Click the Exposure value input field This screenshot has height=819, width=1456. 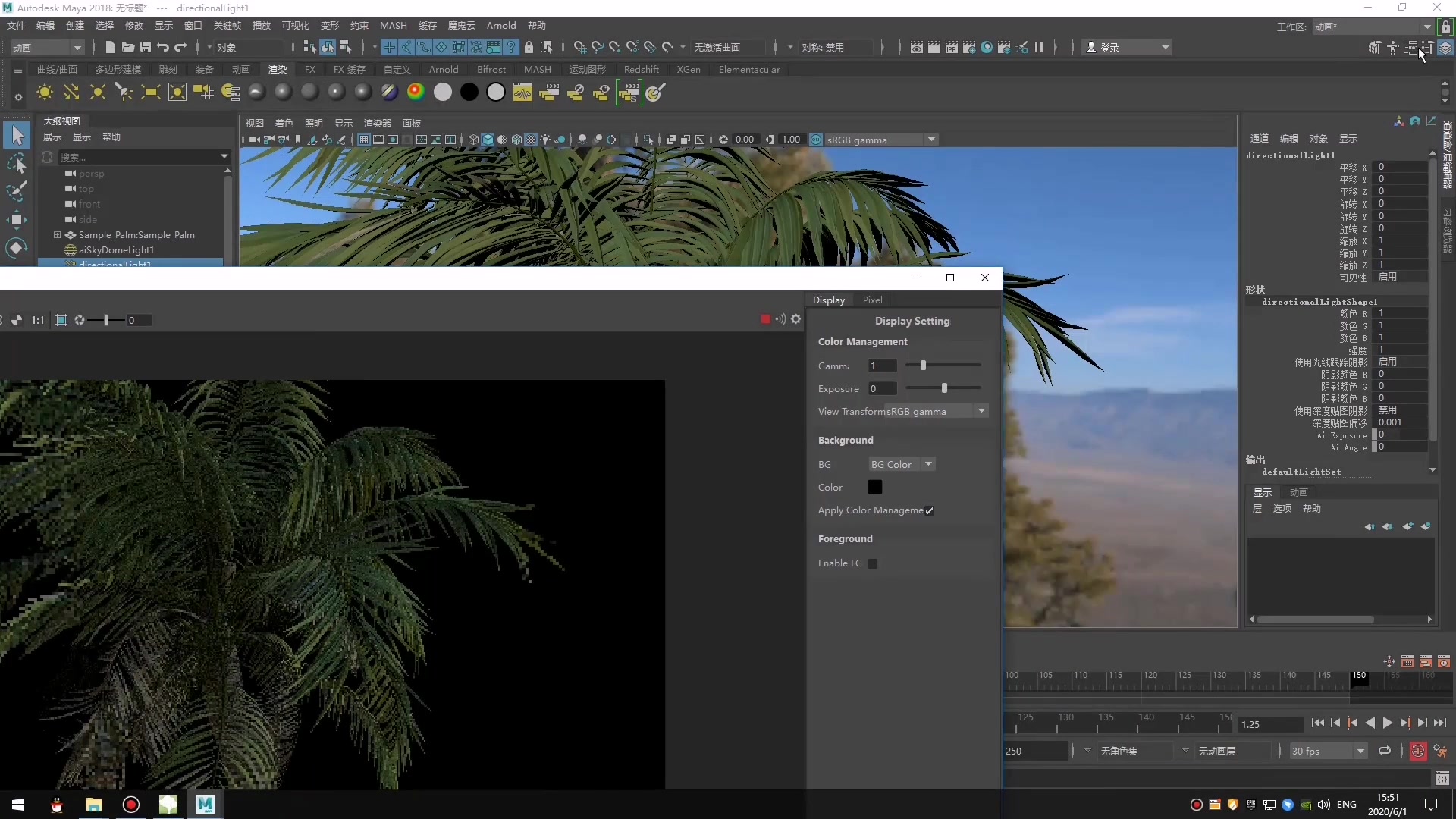coord(882,389)
